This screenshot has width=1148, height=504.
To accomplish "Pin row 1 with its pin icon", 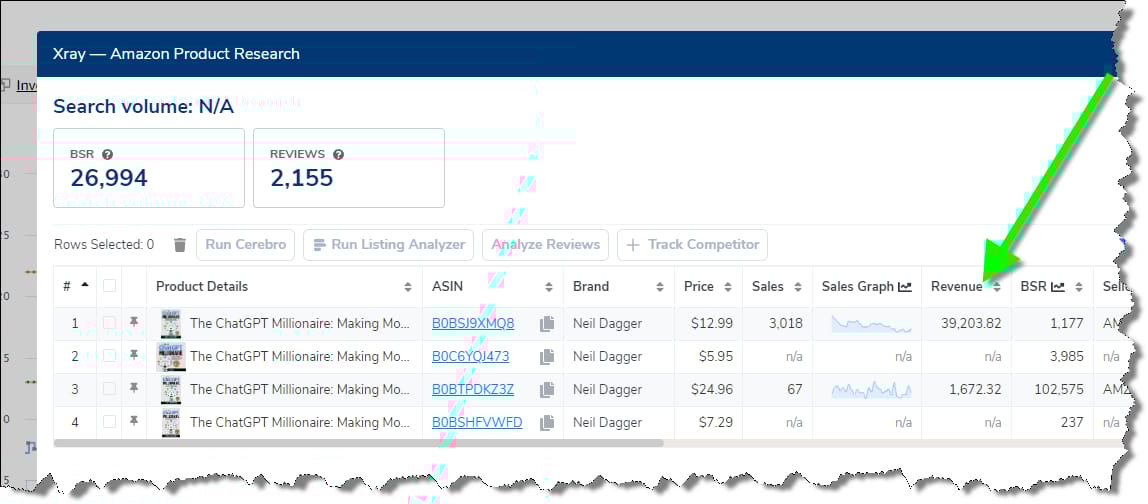I will pos(133,322).
